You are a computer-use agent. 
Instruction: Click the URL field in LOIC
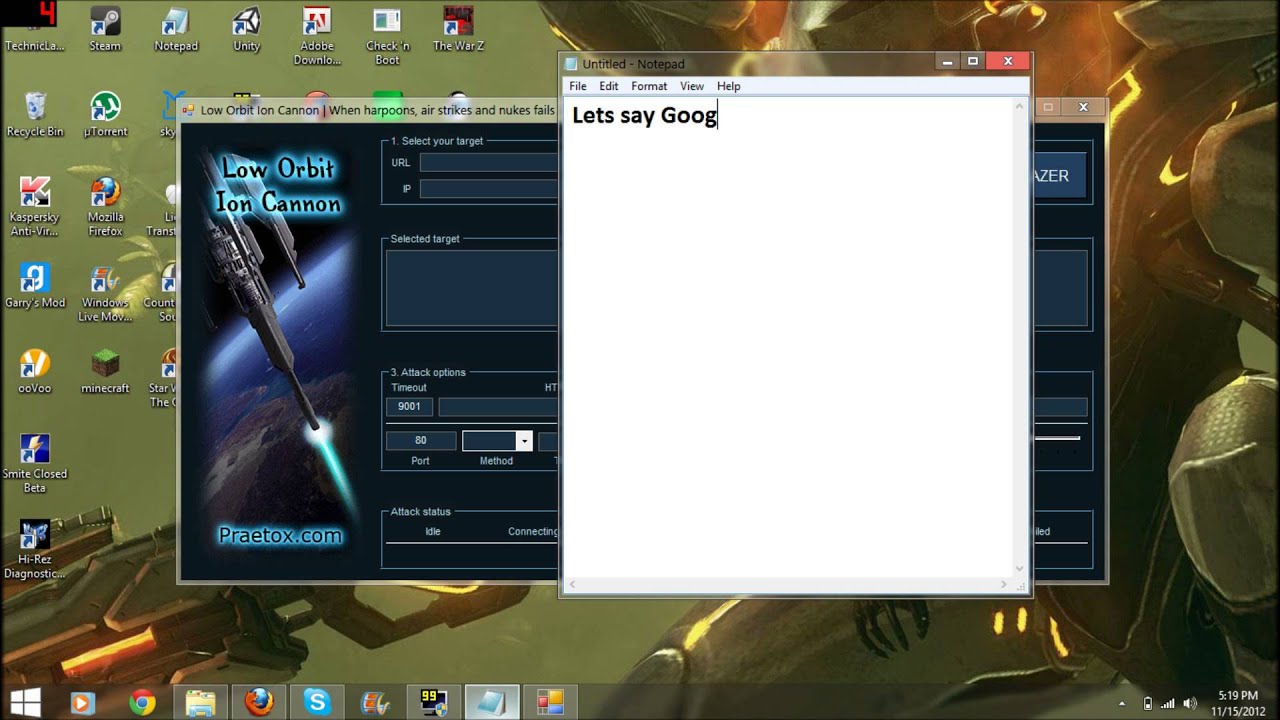488,162
